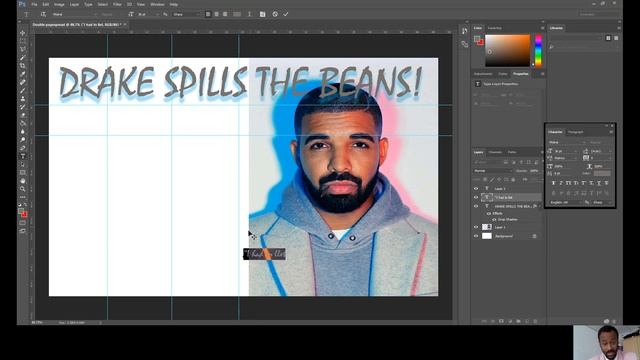This screenshot has height=360, width=640.
Task: Click the Libraries list view icon
Action: click(x=616, y=38)
